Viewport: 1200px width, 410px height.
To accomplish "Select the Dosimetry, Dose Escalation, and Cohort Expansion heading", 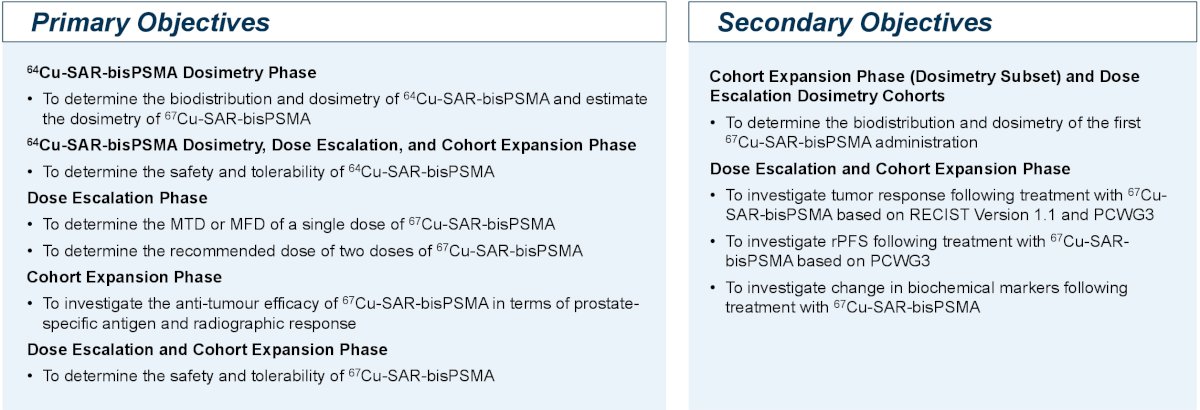I will [332, 145].
